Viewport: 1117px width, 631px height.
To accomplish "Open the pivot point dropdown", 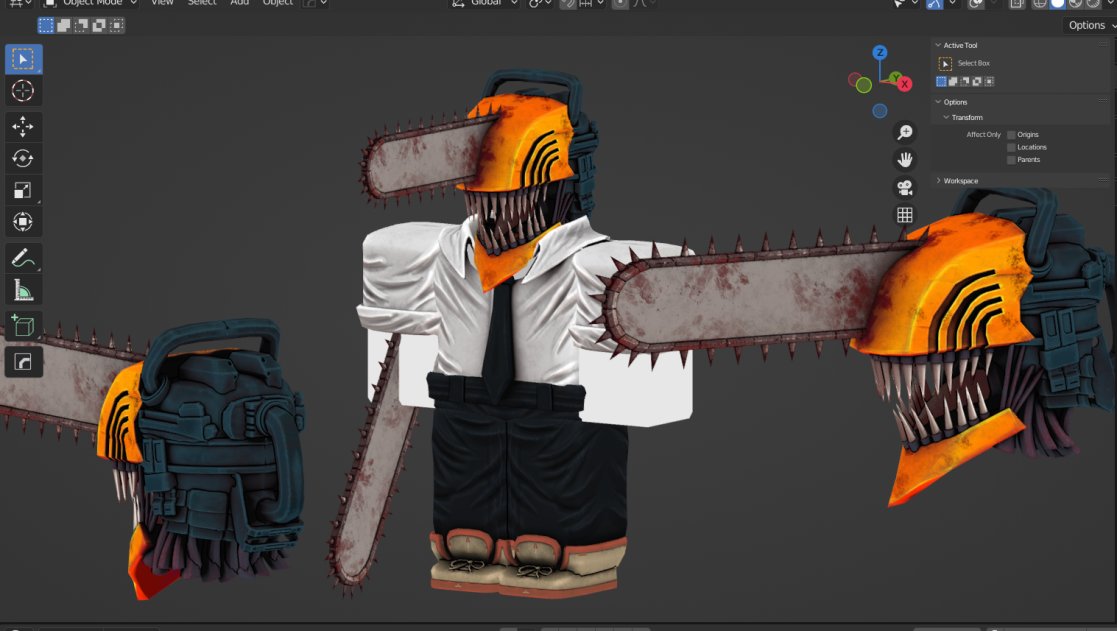I will [539, 4].
